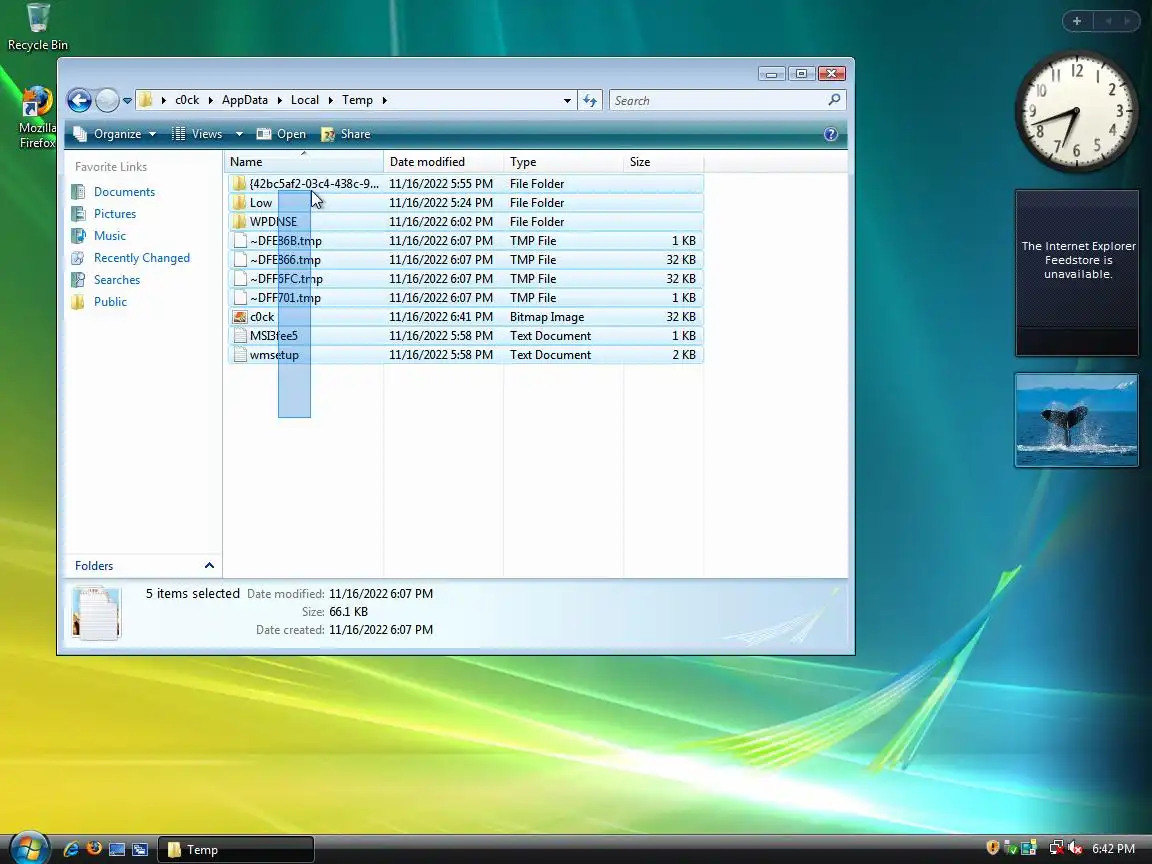Click the security shield tray icon
Image resolution: width=1152 pixels, height=864 pixels.
tap(993, 848)
